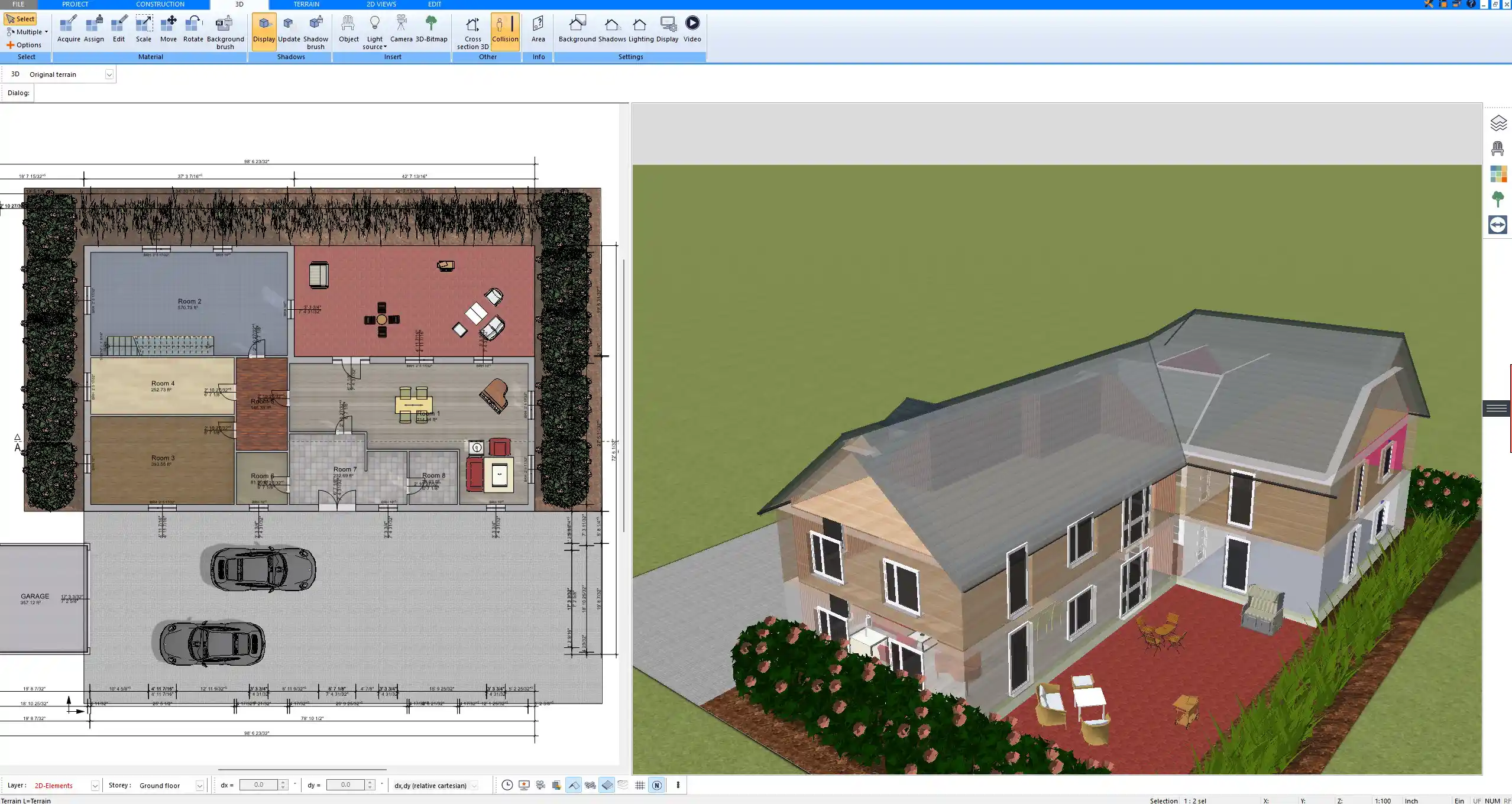This screenshot has width=1512, height=804.
Task: Toggle grid display in the bottom status bar
Action: tap(640, 785)
